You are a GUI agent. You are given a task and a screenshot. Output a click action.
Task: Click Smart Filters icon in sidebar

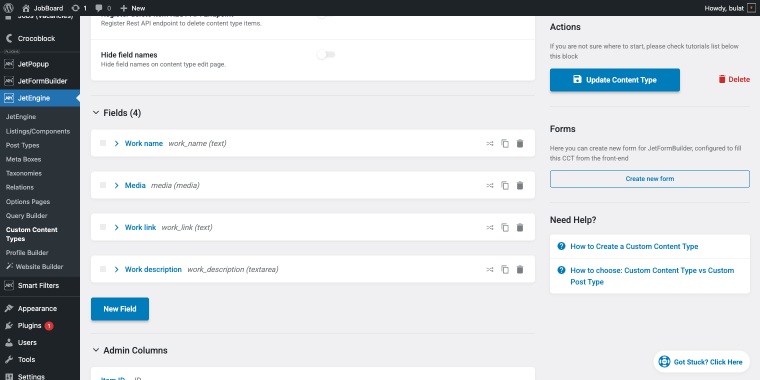(9, 285)
